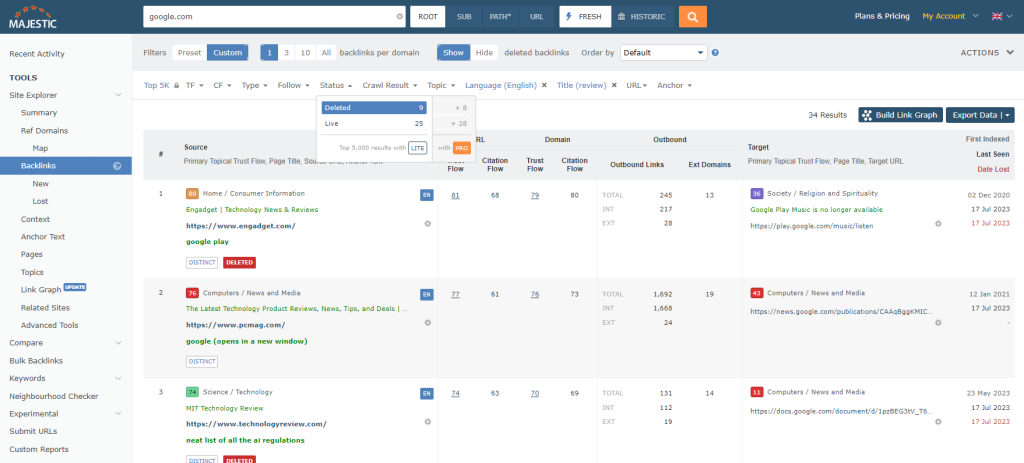1024x463 pixels.
Task: Open the TF filter dropdown
Action: [x=195, y=86]
